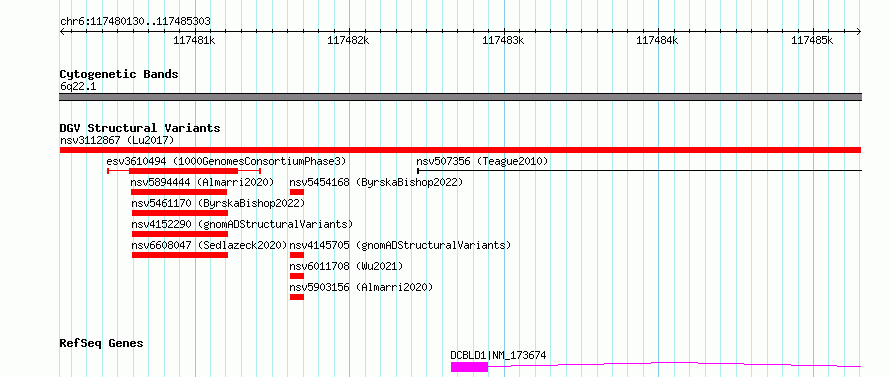Click the nsv507356 black variant line

click(639, 170)
